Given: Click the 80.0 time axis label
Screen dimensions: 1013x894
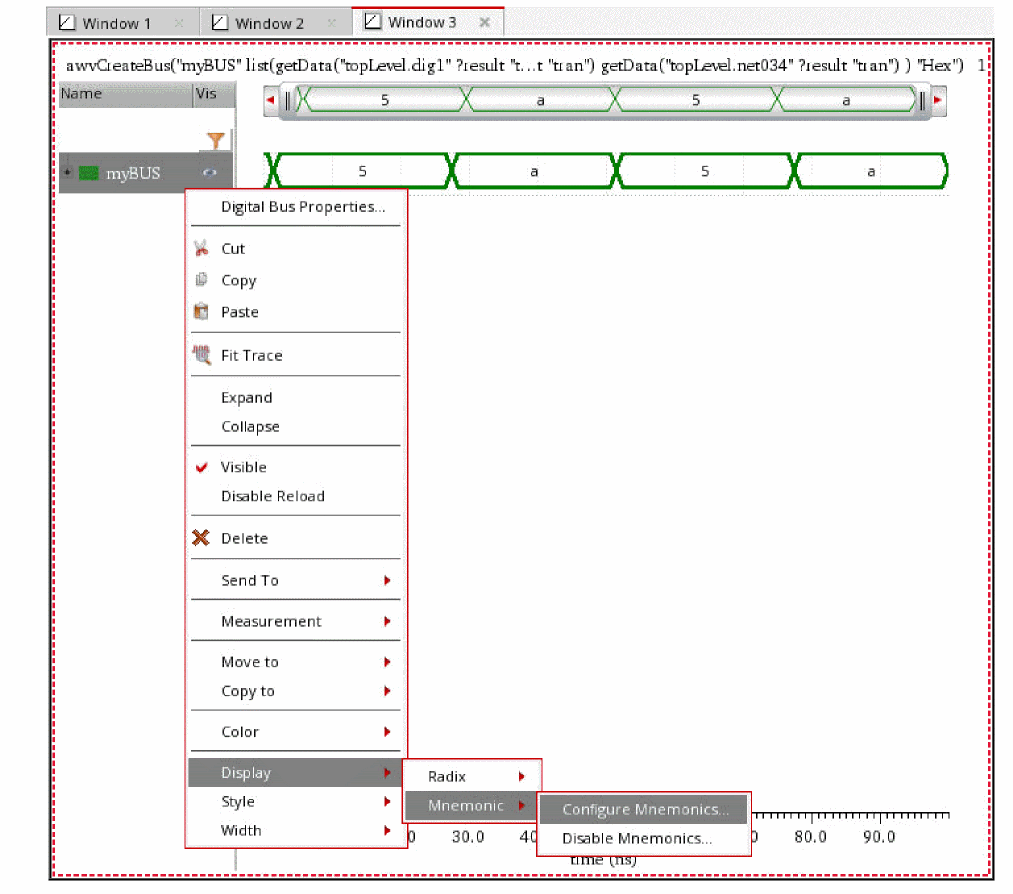Looking at the screenshot, I should click(810, 837).
